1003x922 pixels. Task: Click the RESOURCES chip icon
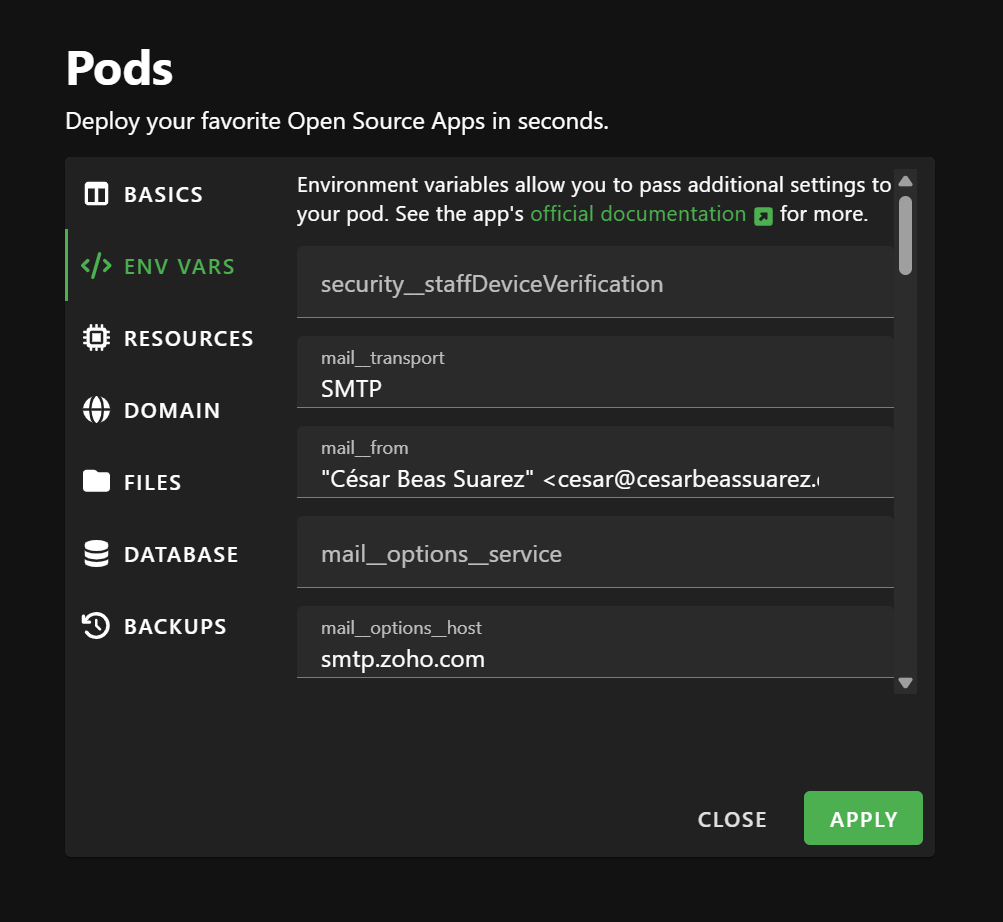[x=95, y=338]
